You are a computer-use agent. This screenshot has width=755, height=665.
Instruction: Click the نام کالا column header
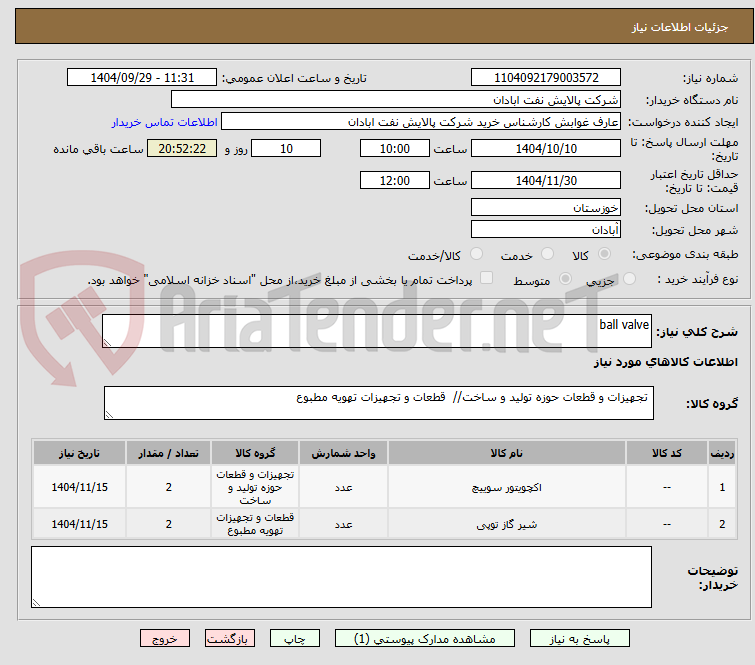point(507,453)
